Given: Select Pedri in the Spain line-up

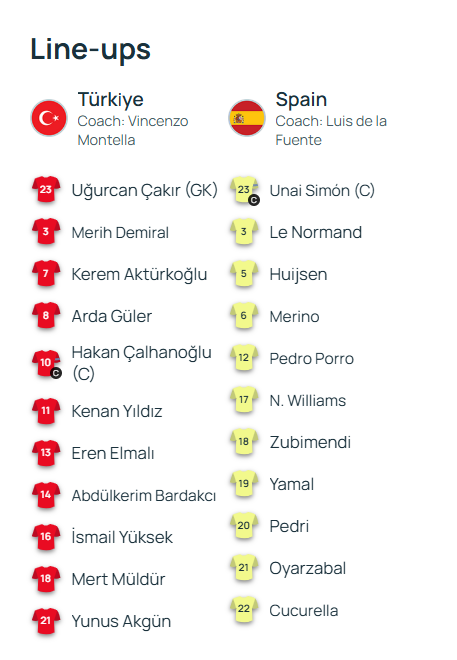Looking at the screenshot, I should point(289,526).
